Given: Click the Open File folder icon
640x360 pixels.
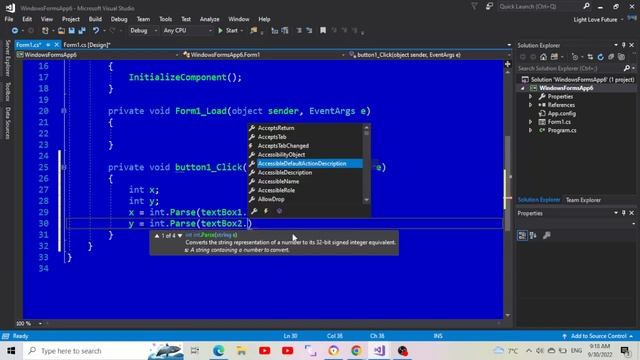Looking at the screenshot, I should tap(61, 31).
